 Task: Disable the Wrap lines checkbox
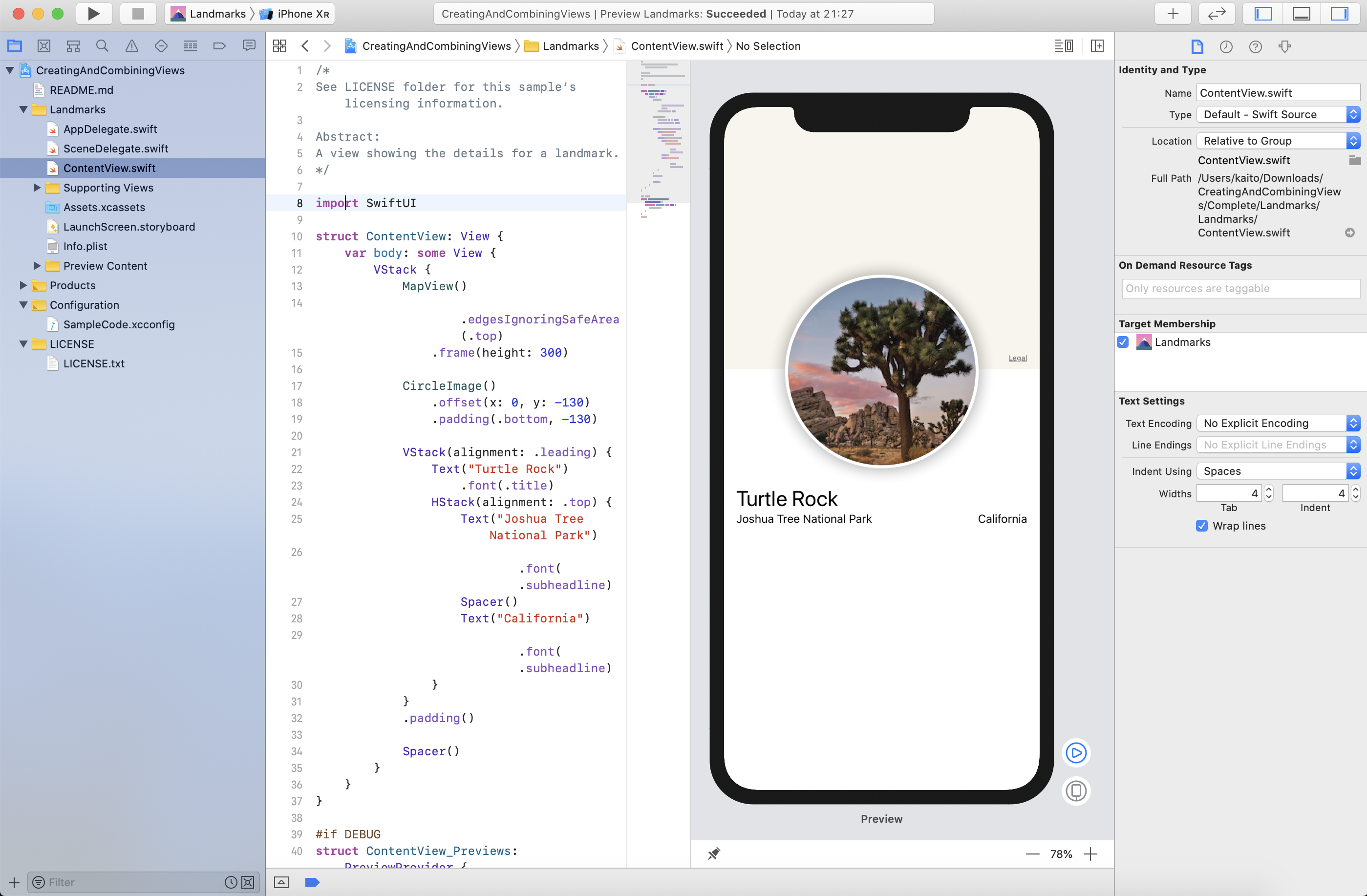pos(1201,526)
